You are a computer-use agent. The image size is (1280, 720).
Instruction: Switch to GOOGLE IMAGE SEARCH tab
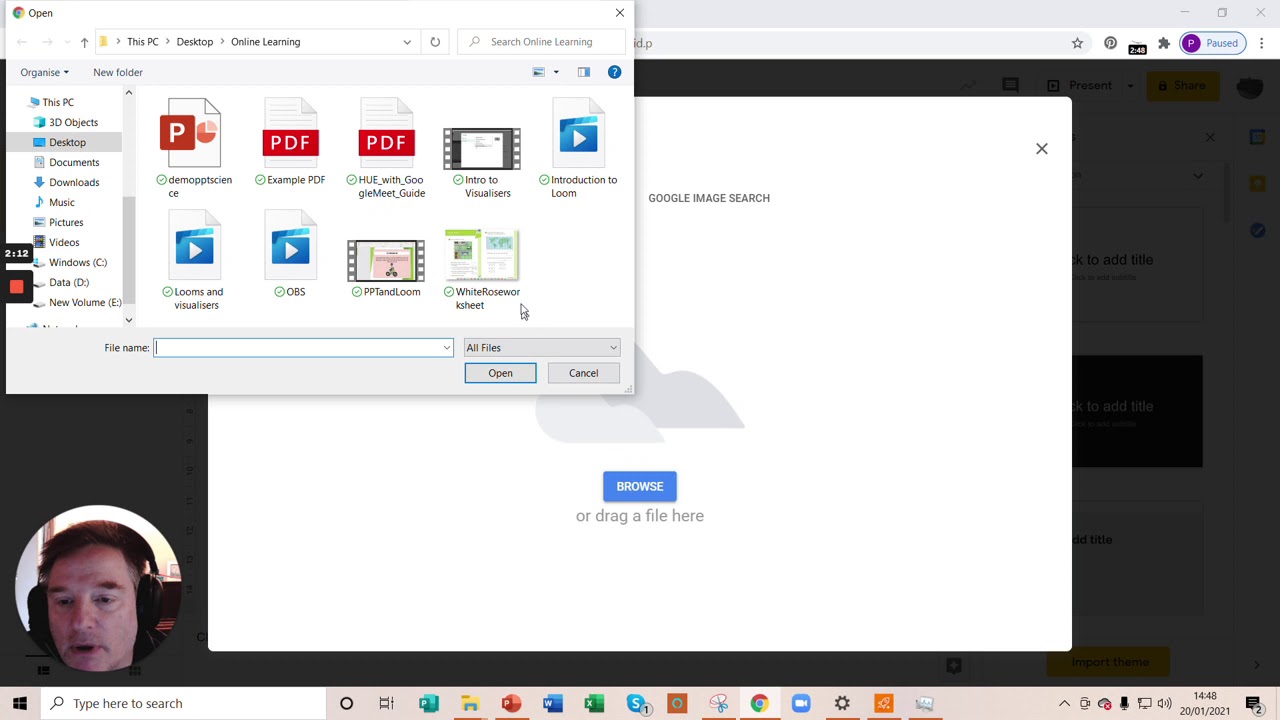pos(709,198)
